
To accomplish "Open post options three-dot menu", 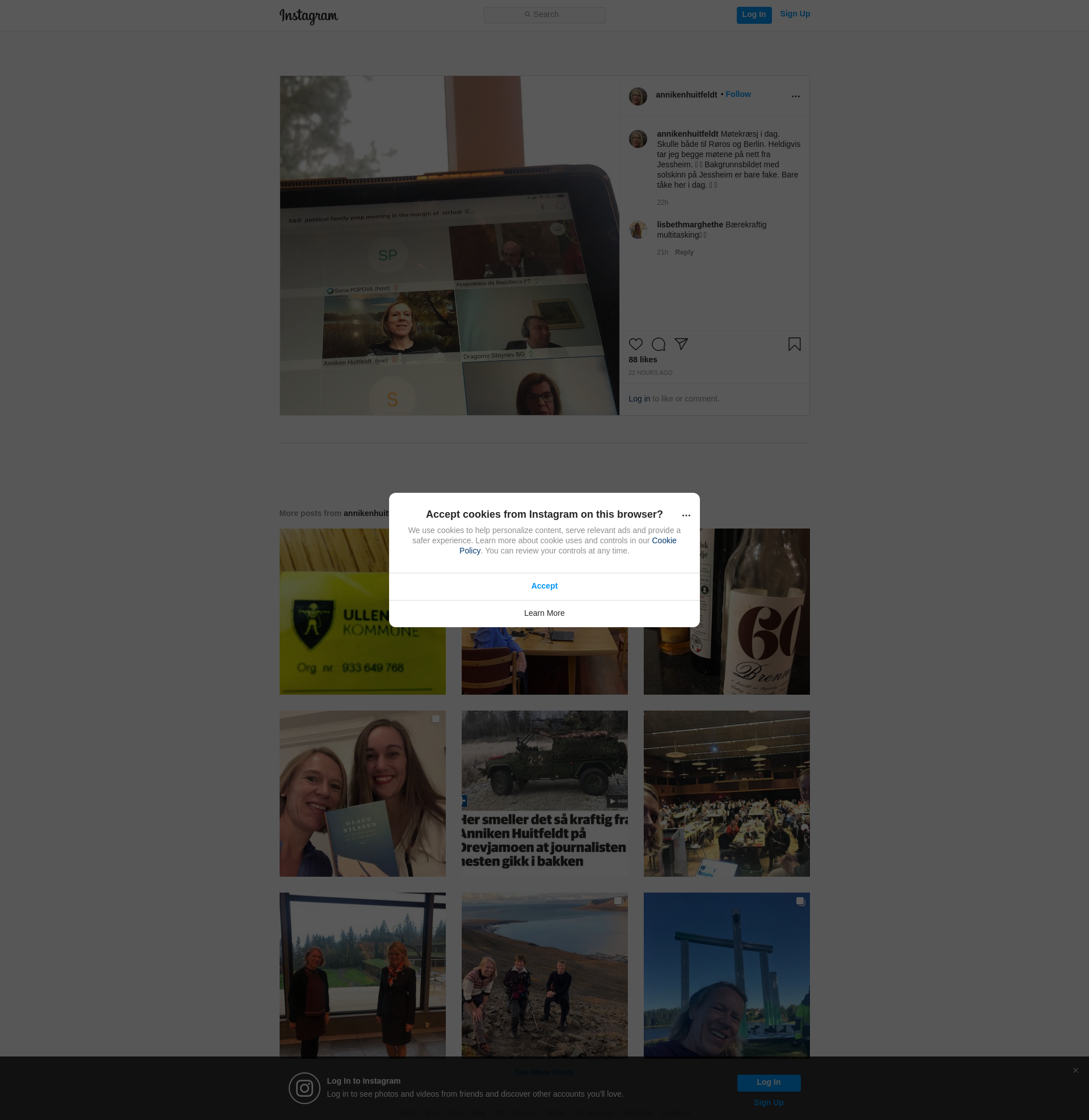I will (x=795, y=96).
